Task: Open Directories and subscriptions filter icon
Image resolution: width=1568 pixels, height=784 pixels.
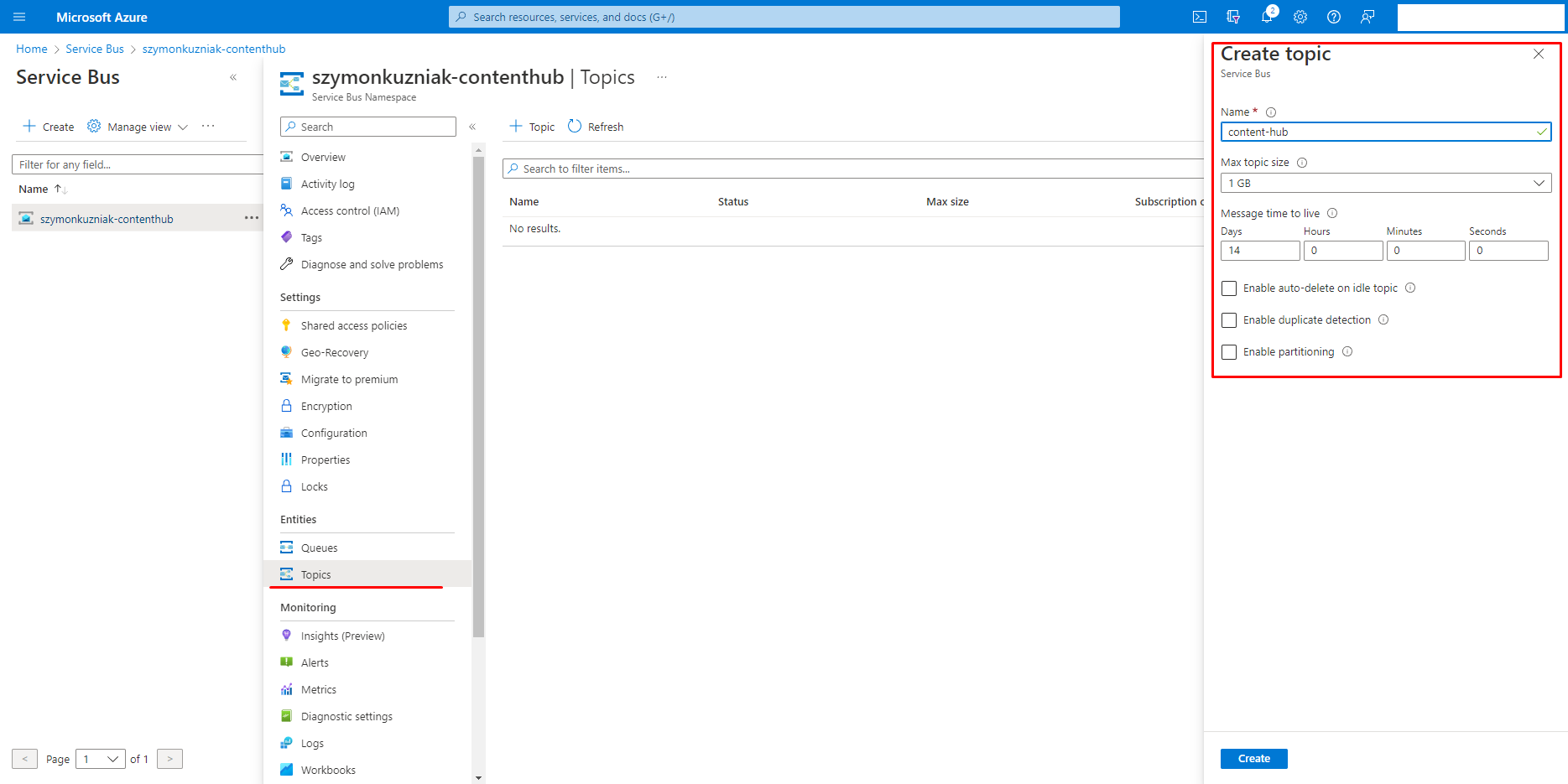Action: (1233, 17)
